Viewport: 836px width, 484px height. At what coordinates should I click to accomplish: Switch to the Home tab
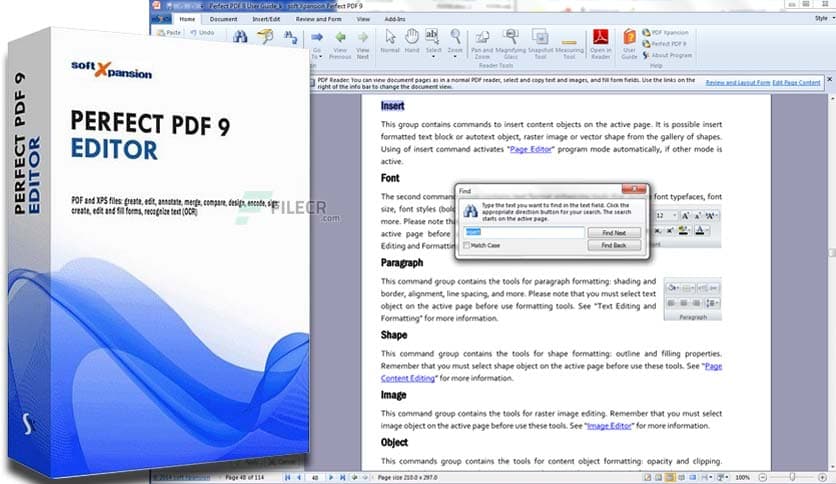click(187, 19)
